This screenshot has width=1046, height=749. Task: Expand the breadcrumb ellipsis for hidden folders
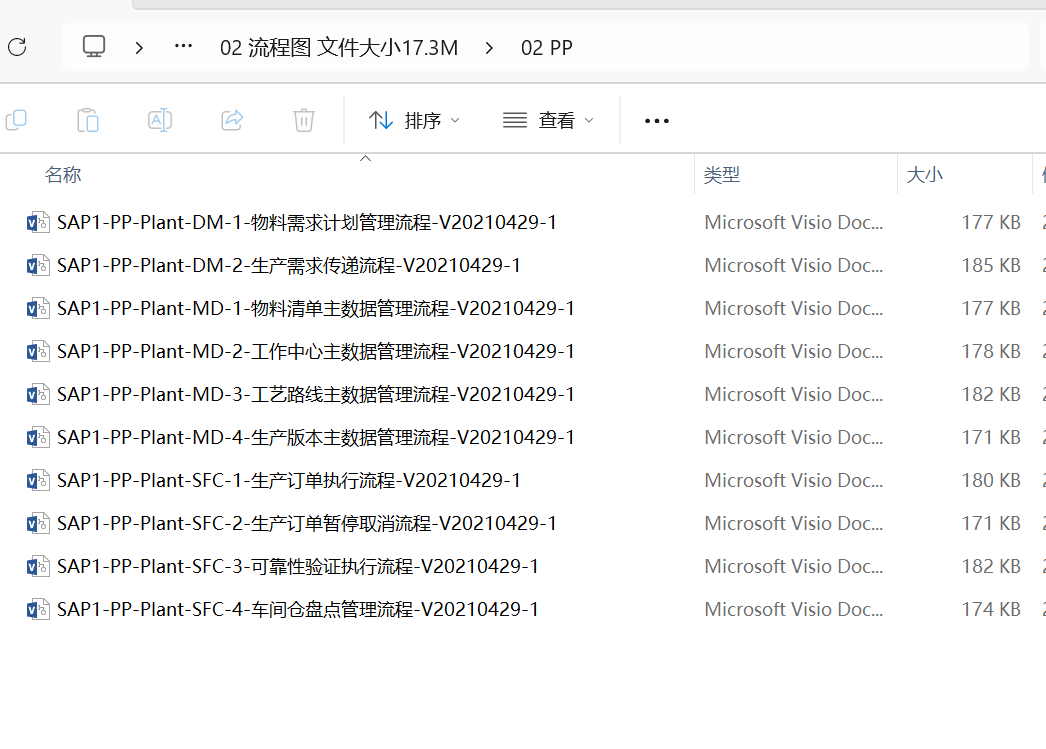(x=183, y=47)
